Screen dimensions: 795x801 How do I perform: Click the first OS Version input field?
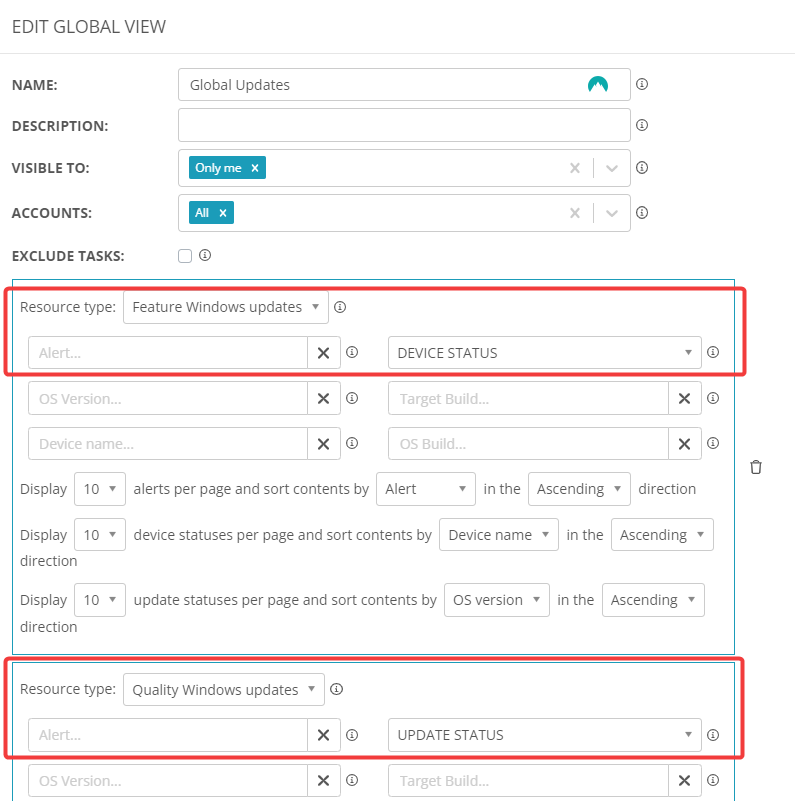[x=167, y=398]
